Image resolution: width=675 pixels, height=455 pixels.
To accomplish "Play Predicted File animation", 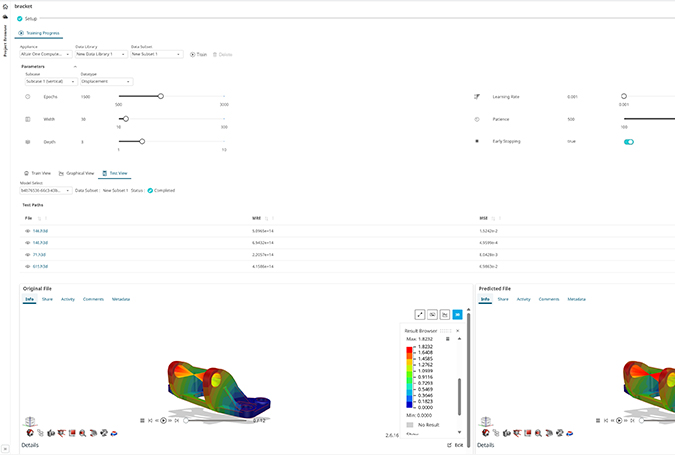I will 619,421.
